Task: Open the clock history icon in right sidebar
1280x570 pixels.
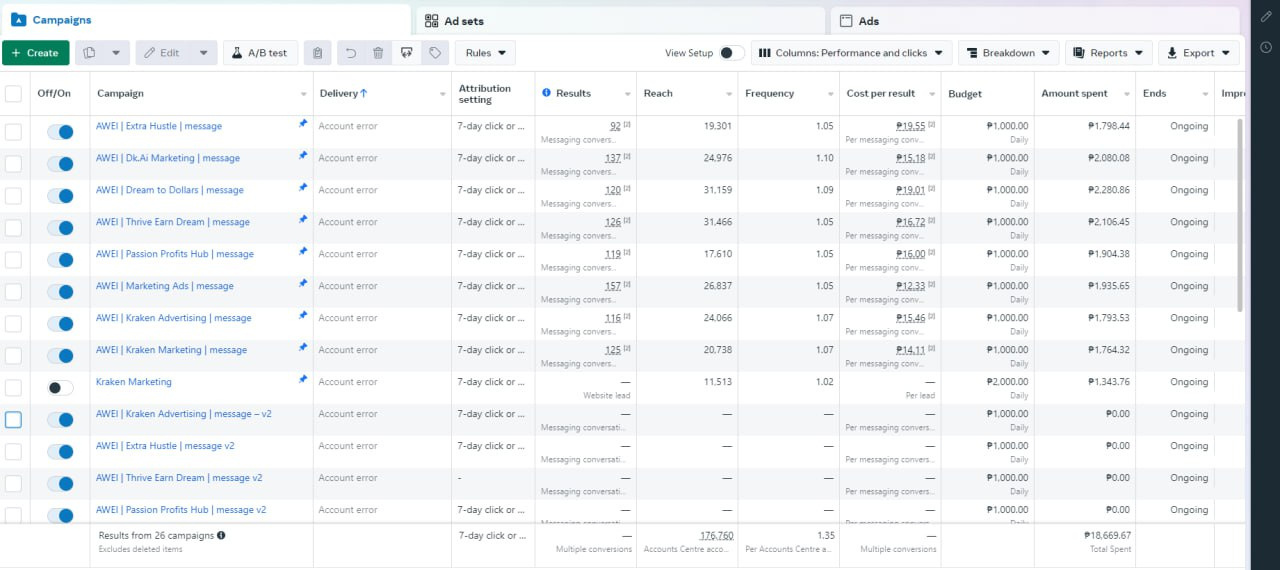Action: pyautogui.click(x=1265, y=47)
